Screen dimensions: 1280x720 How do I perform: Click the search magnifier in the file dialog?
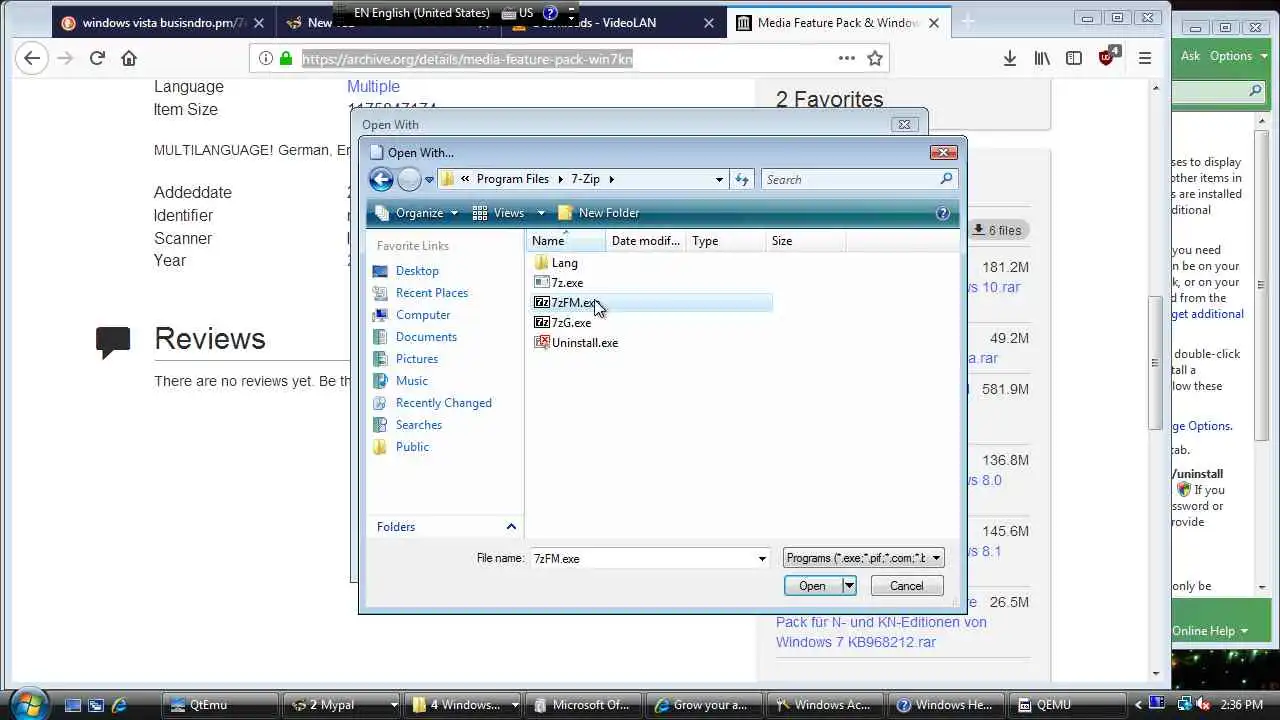click(x=946, y=179)
